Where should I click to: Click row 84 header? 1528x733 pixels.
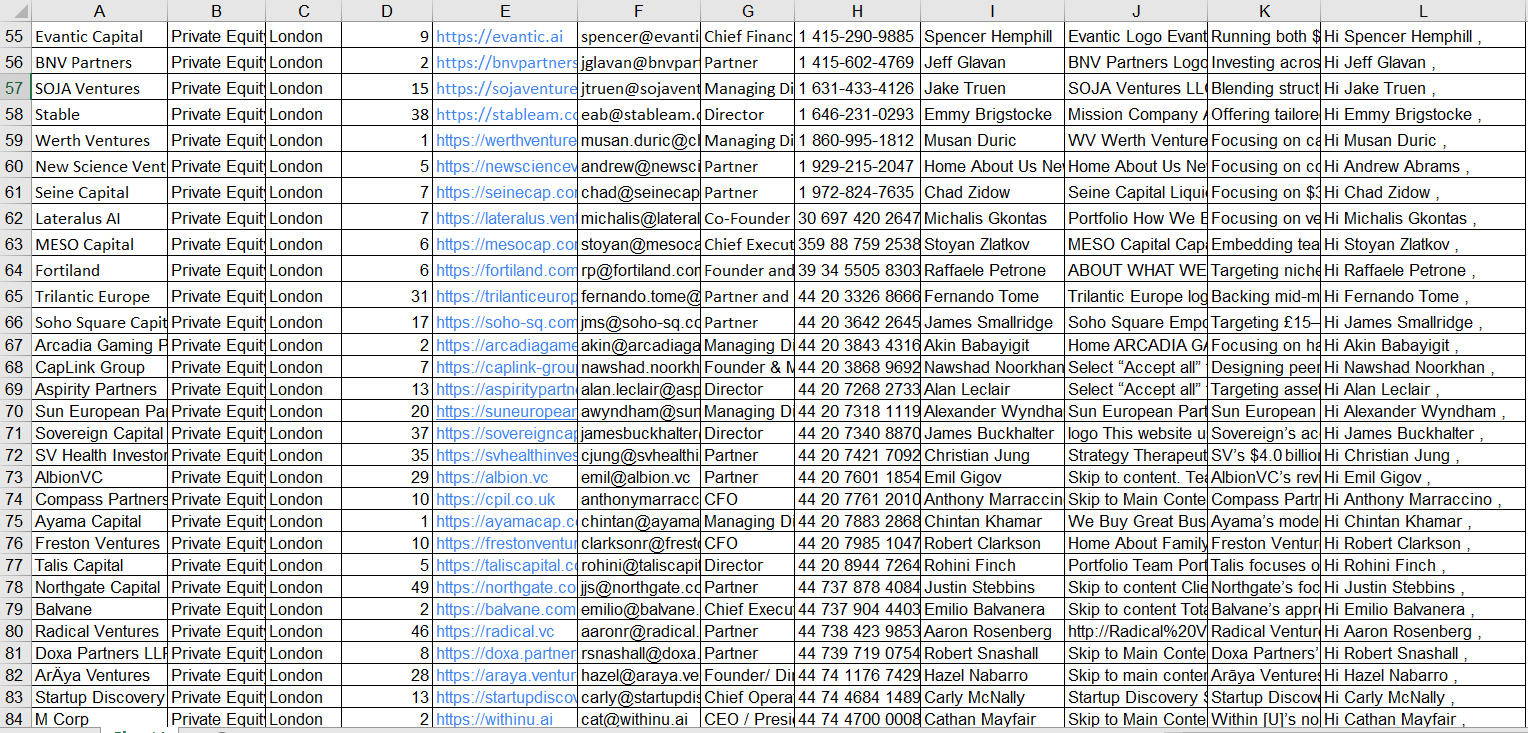(14, 719)
